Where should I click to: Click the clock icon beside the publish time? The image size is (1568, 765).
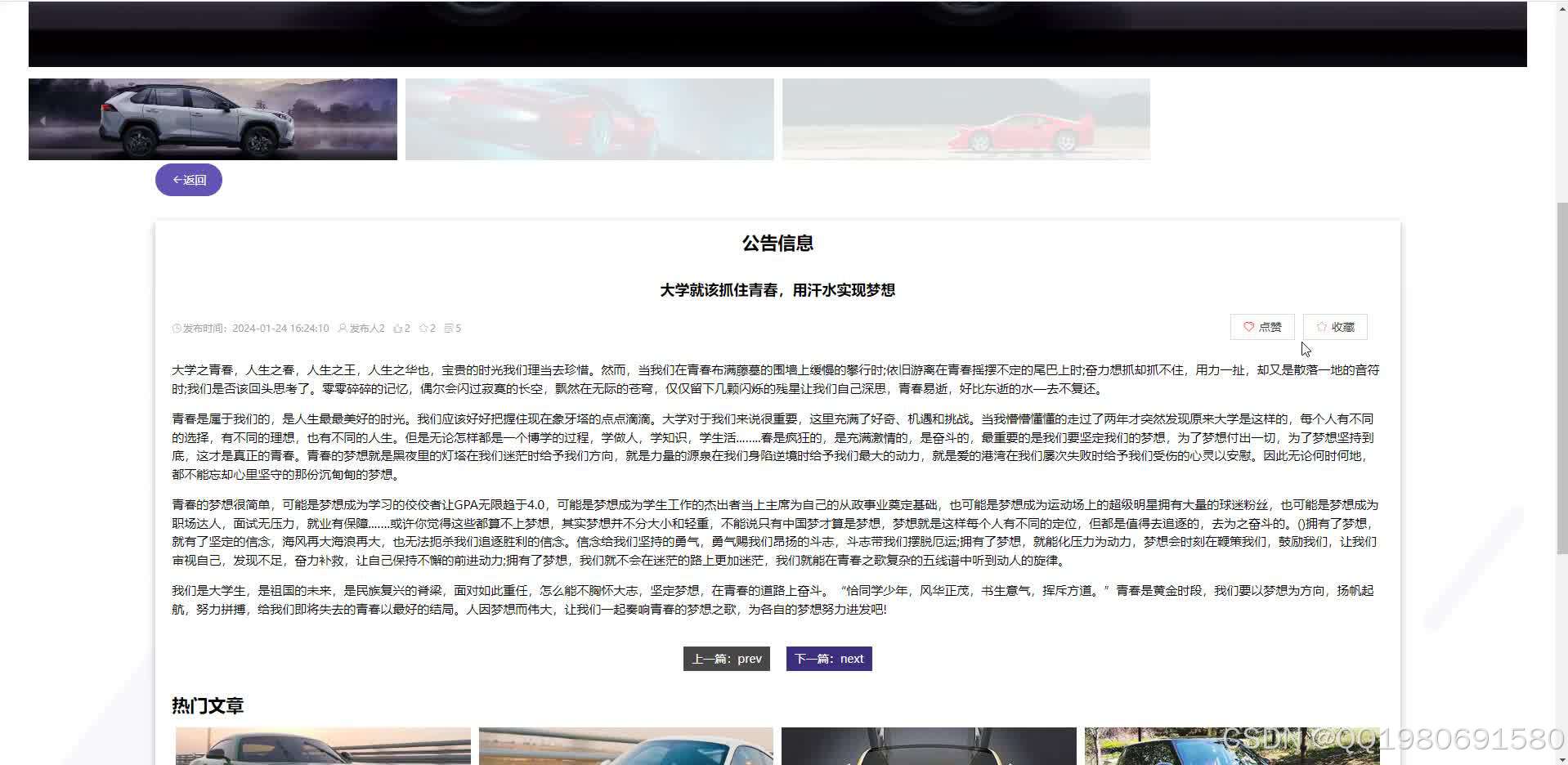pyautogui.click(x=177, y=328)
